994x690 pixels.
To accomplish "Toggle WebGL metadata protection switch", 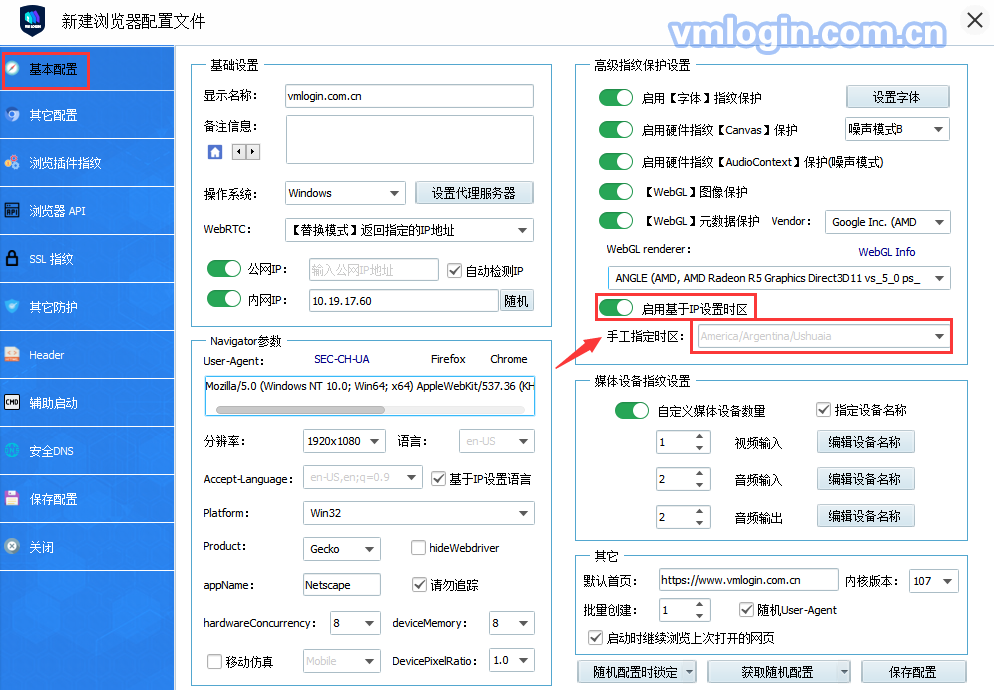I will tap(616, 221).
